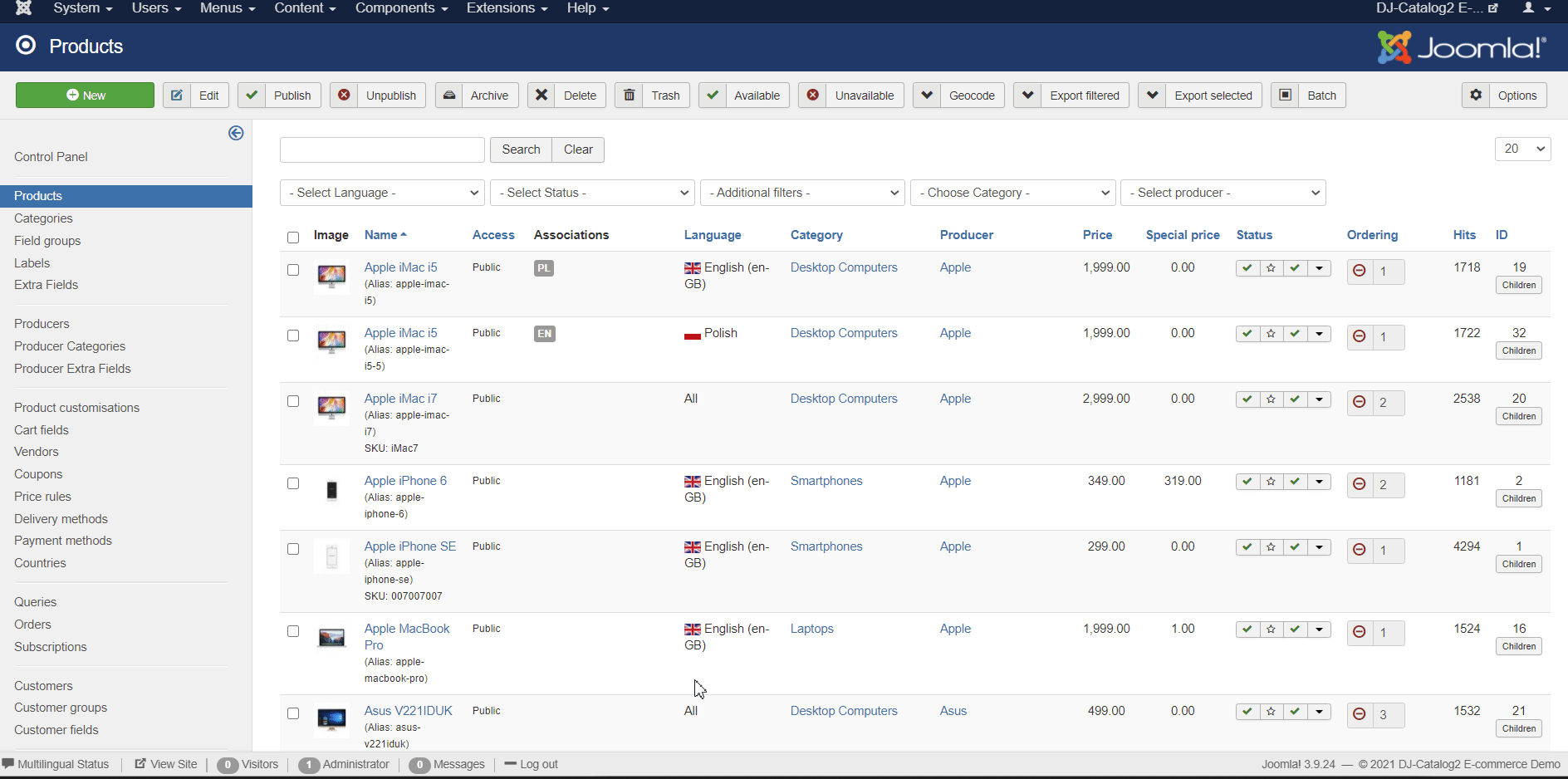Check the Asus V221IDUK row checkbox
1568x779 pixels.
293,713
